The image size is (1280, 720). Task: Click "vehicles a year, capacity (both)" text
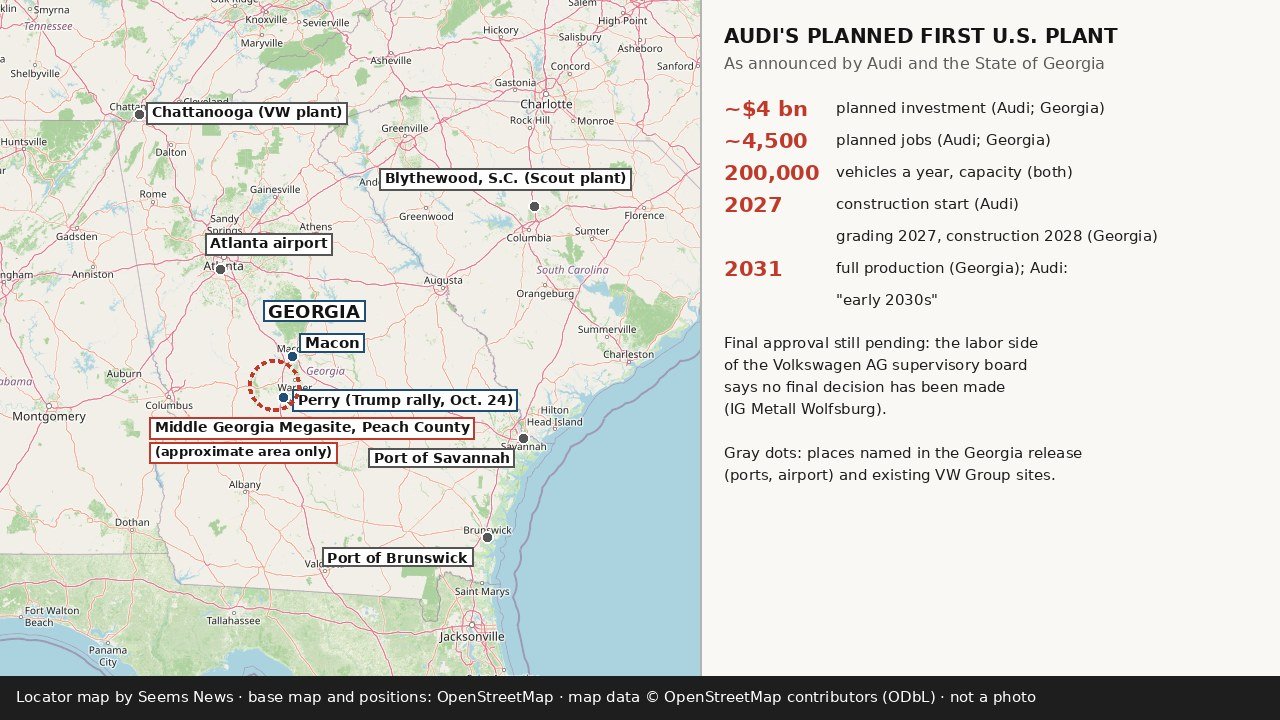pyautogui.click(x=954, y=172)
